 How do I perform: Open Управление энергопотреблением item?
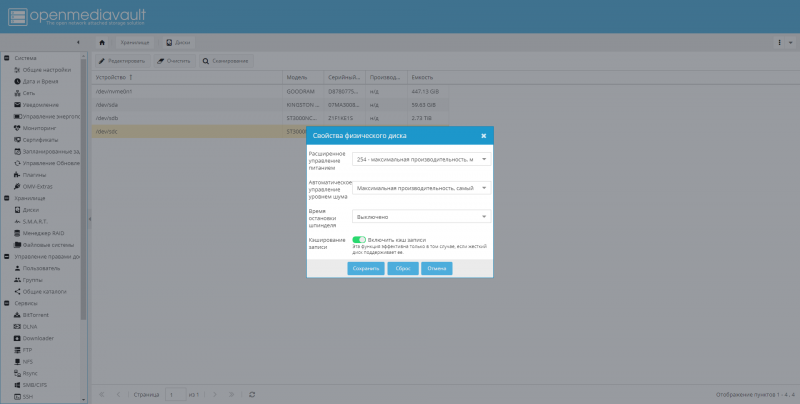(47, 117)
